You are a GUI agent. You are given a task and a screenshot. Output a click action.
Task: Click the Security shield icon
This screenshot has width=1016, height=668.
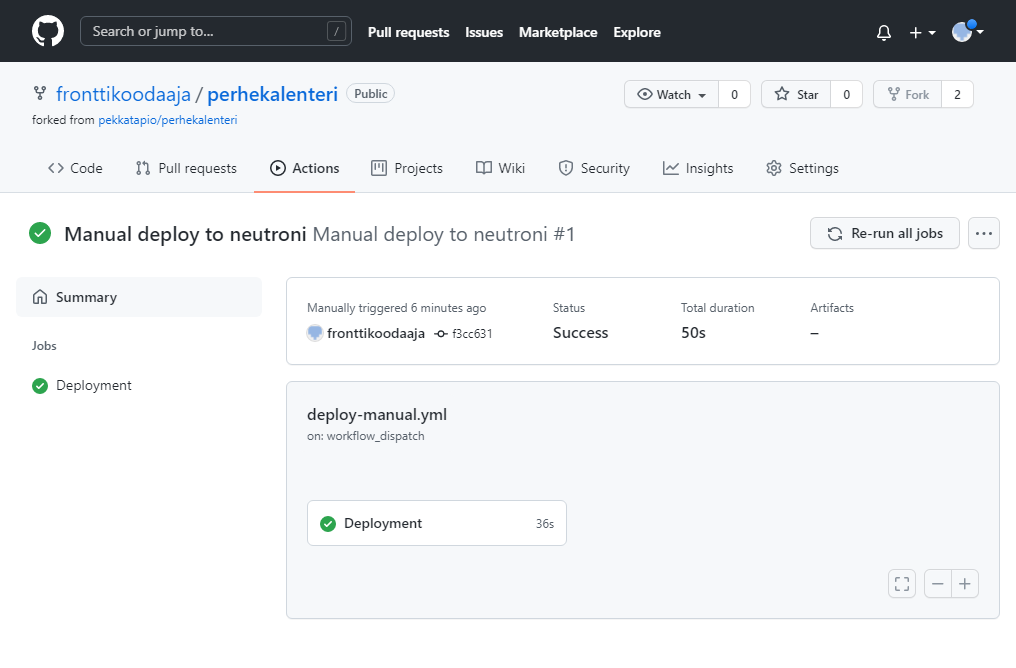pyautogui.click(x=566, y=168)
